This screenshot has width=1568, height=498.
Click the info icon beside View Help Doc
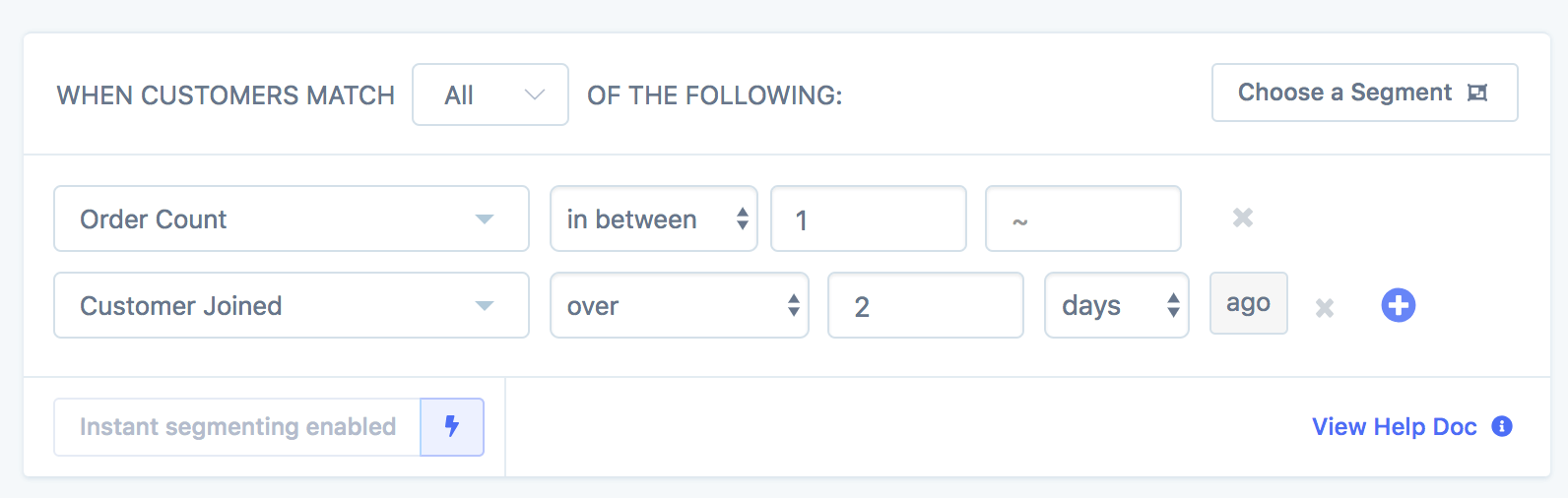coord(1502,426)
